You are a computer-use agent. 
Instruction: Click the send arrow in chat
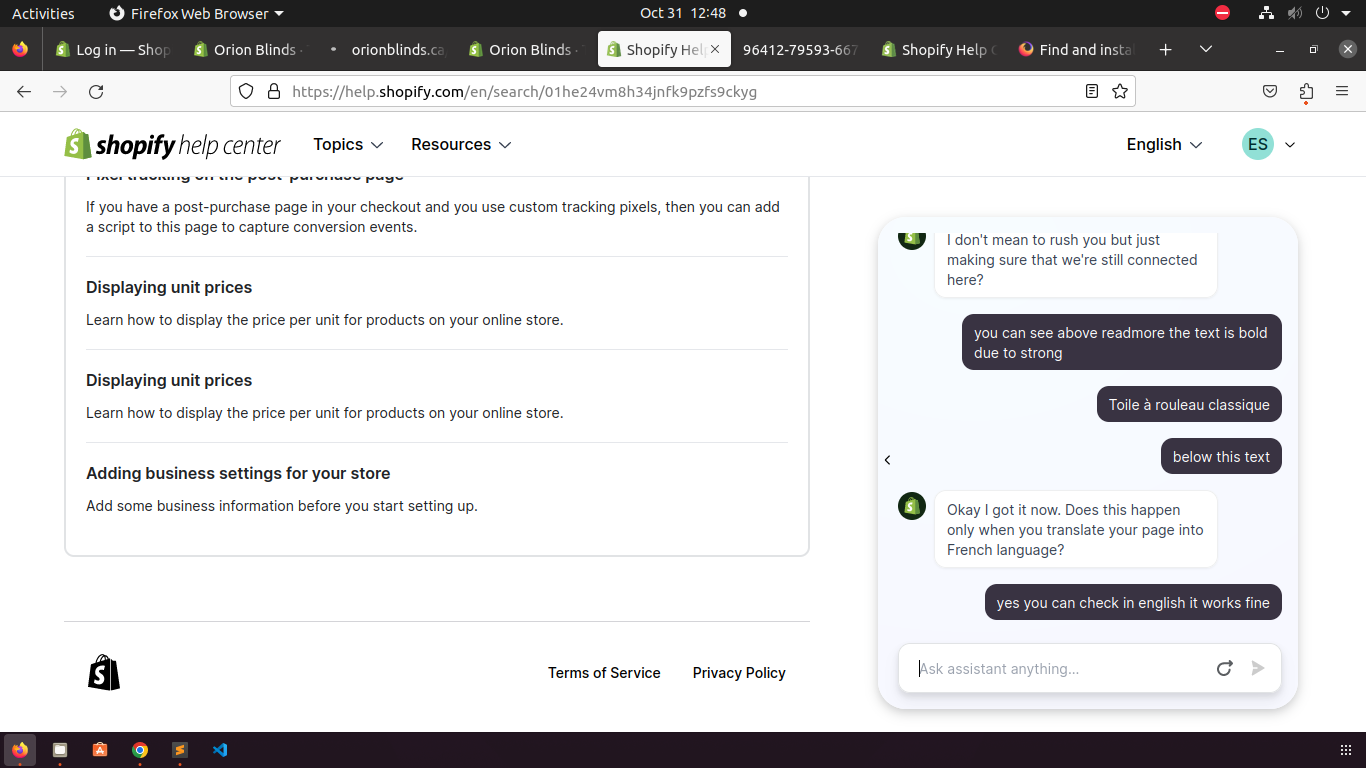tap(1258, 669)
